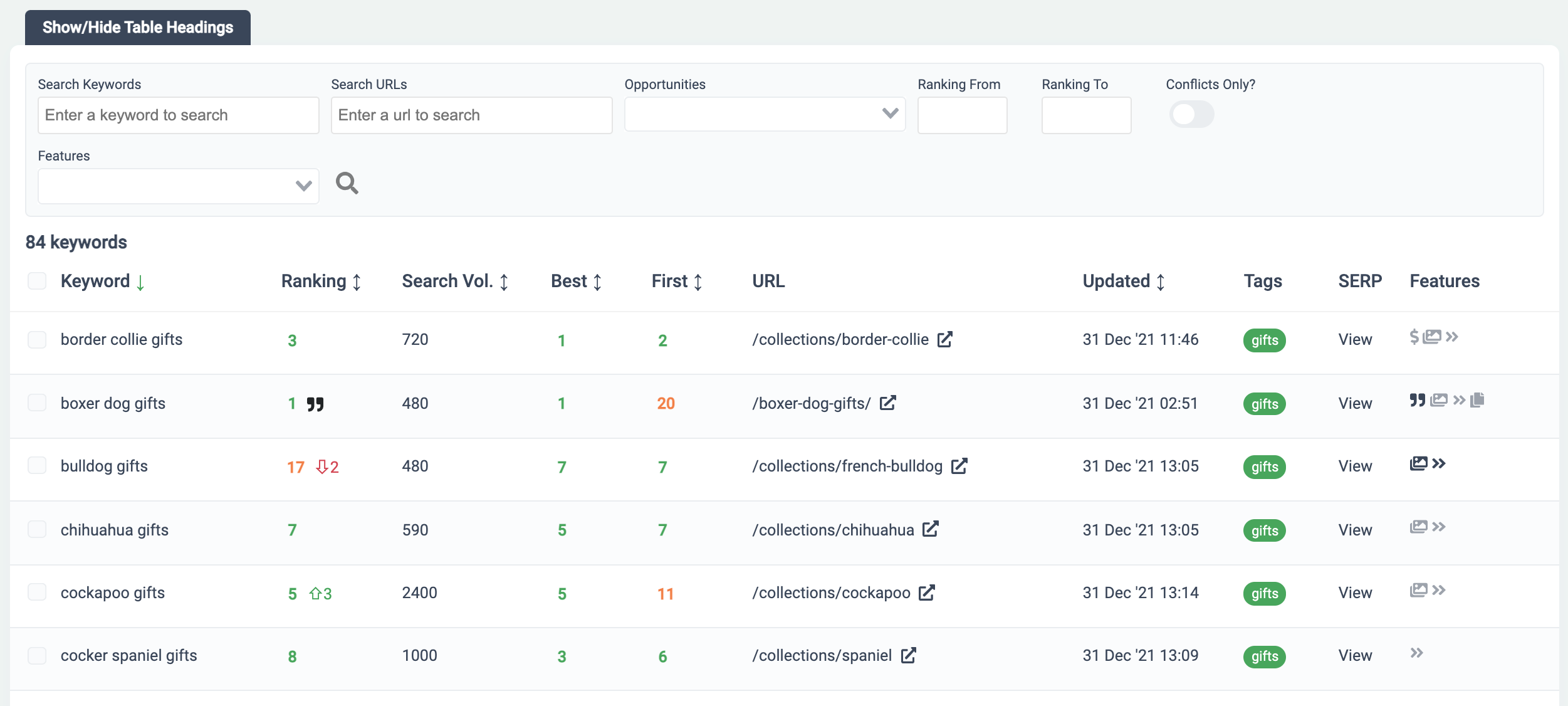Open external link for /collections/border-collie

click(x=945, y=339)
